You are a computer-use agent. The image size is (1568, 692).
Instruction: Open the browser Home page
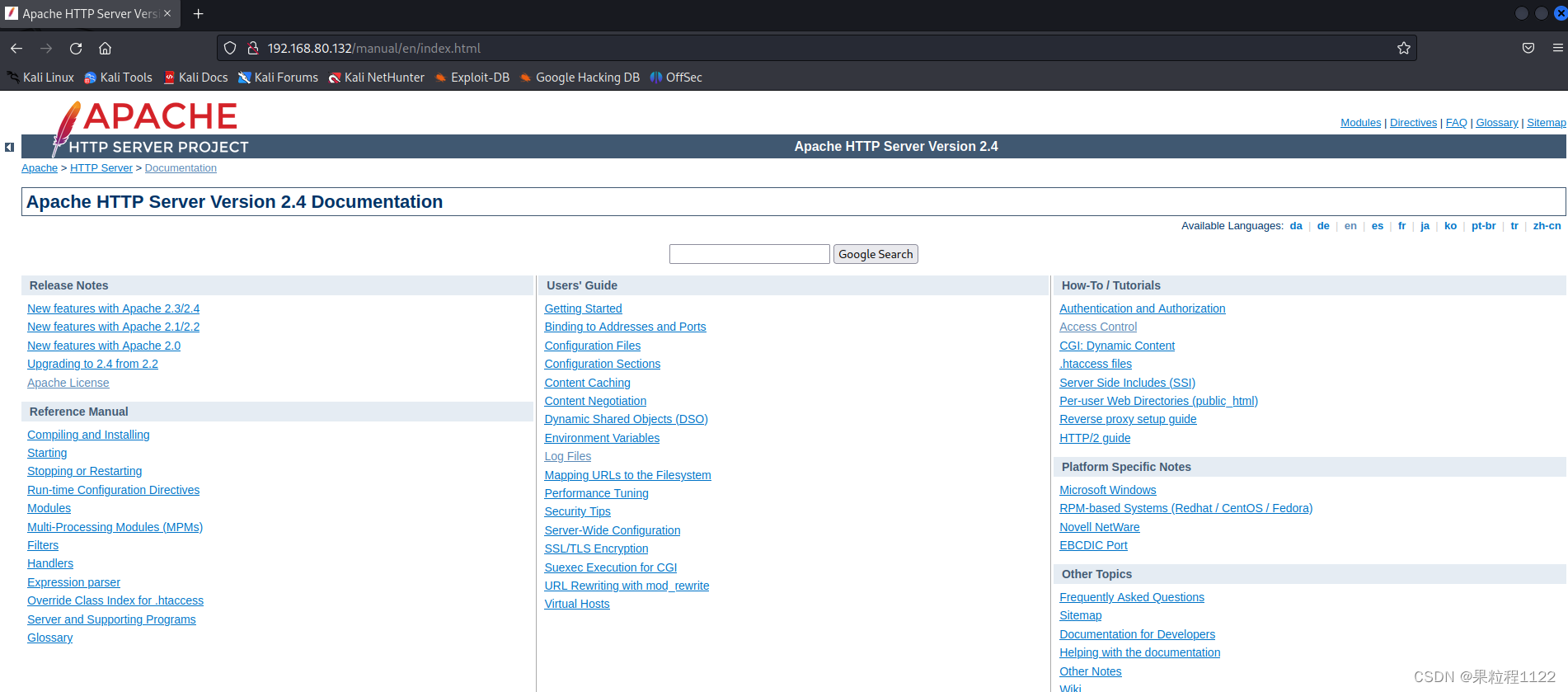point(105,49)
